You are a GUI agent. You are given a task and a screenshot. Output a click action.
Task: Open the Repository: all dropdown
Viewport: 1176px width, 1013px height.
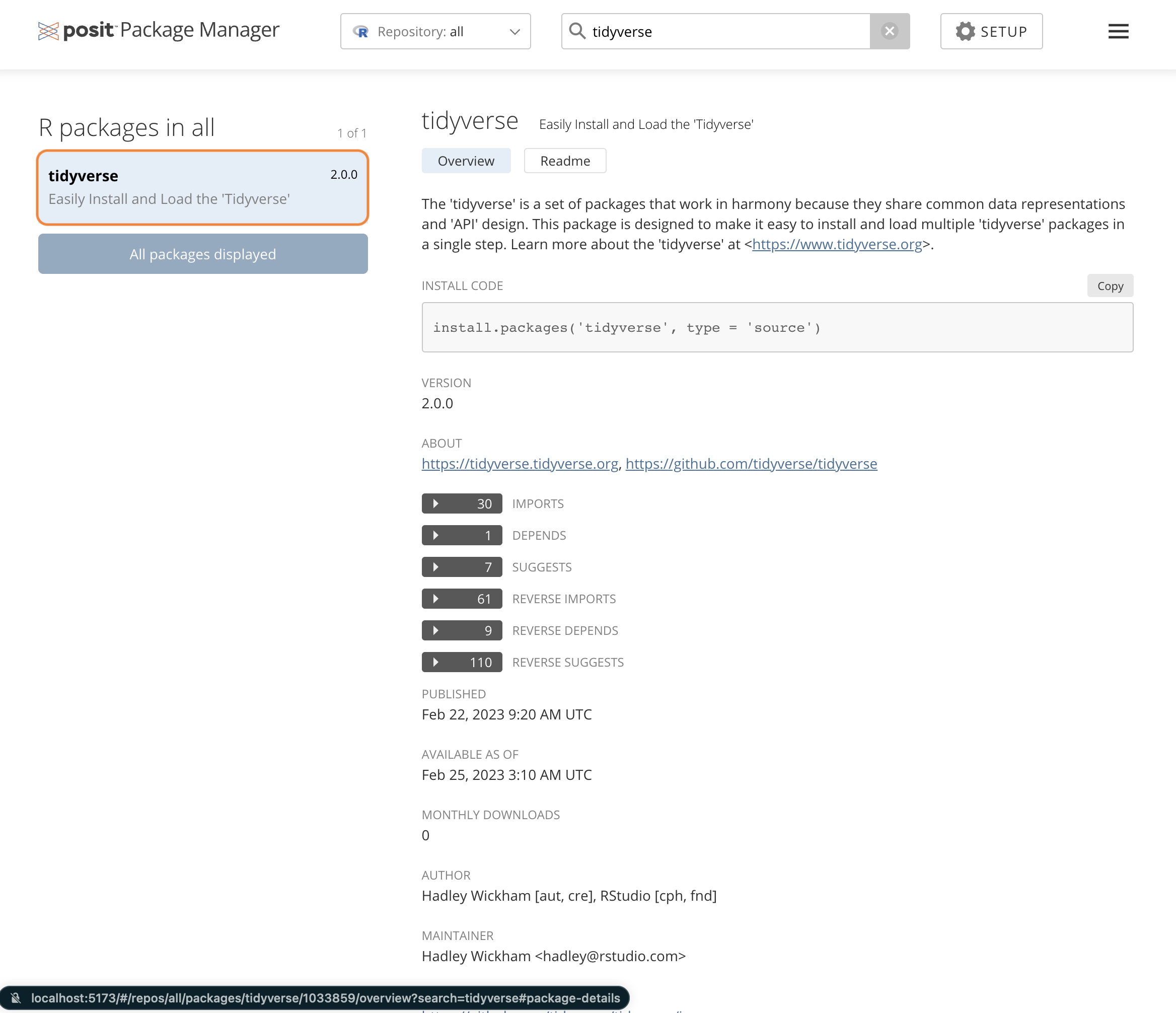pos(435,31)
